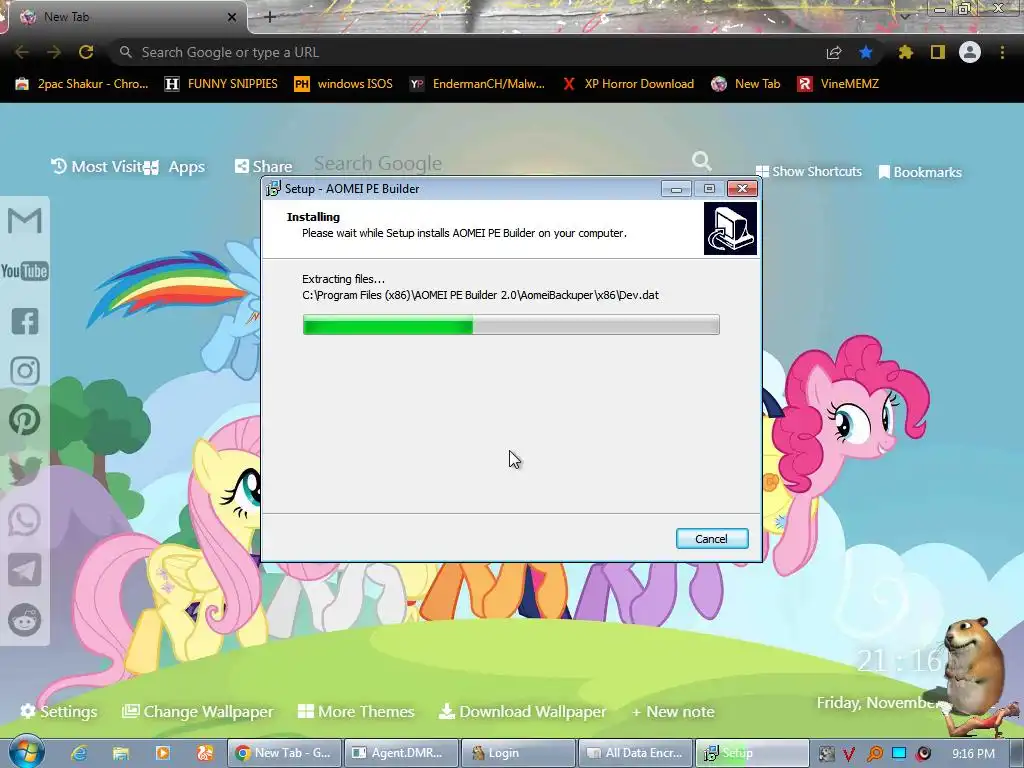Share this page icon in address bar
The height and width of the screenshot is (768, 1024).
tap(834, 53)
